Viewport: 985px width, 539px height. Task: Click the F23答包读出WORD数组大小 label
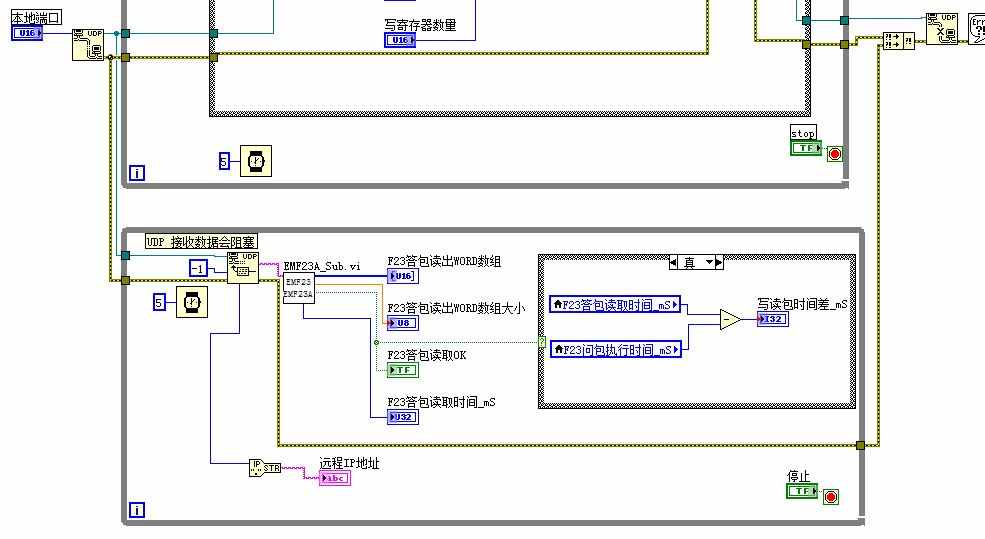click(x=456, y=308)
